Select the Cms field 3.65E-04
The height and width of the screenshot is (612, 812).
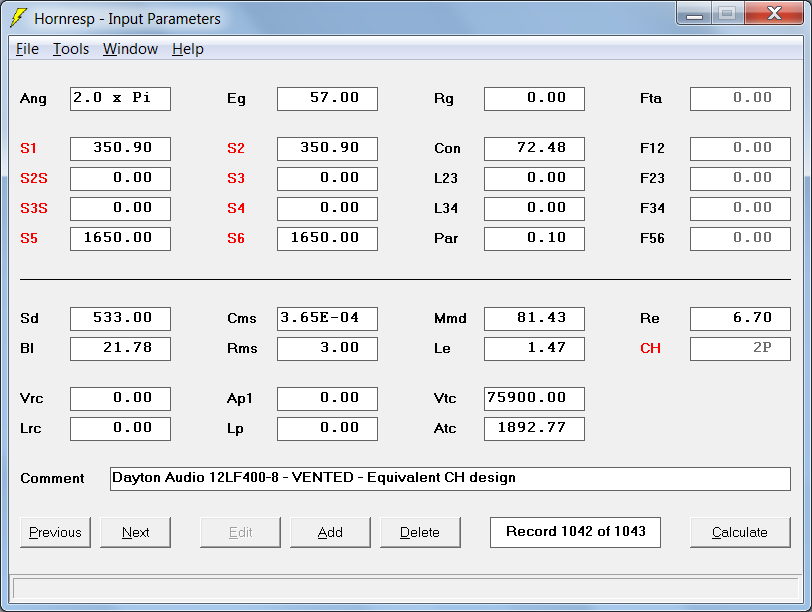pyautogui.click(x=327, y=319)
